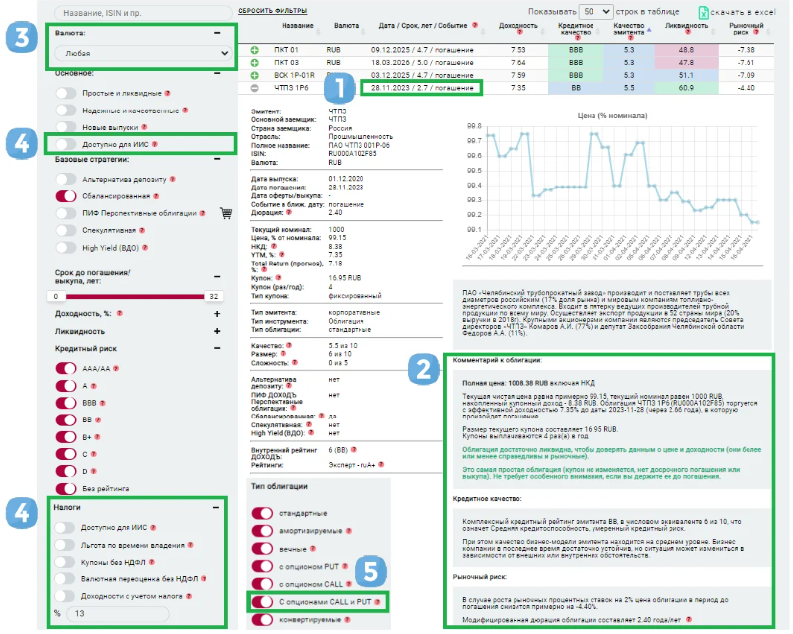Turn off the AAA/AA credit risk toggle
The width and height of the screenshot is (793, 634).
tap(65, 367)
